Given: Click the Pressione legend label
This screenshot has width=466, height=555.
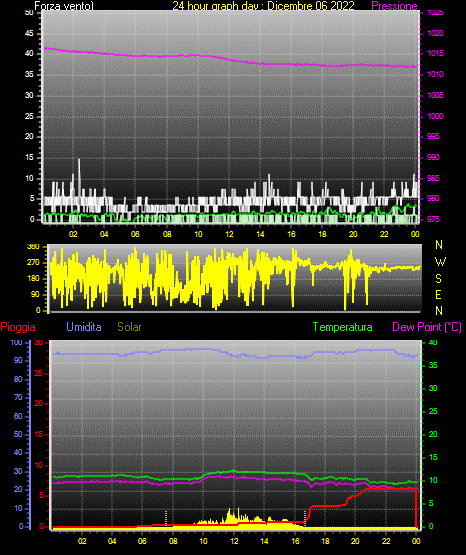Looking at the screenshot, I should pyautogui.click(x=394, y=6).
